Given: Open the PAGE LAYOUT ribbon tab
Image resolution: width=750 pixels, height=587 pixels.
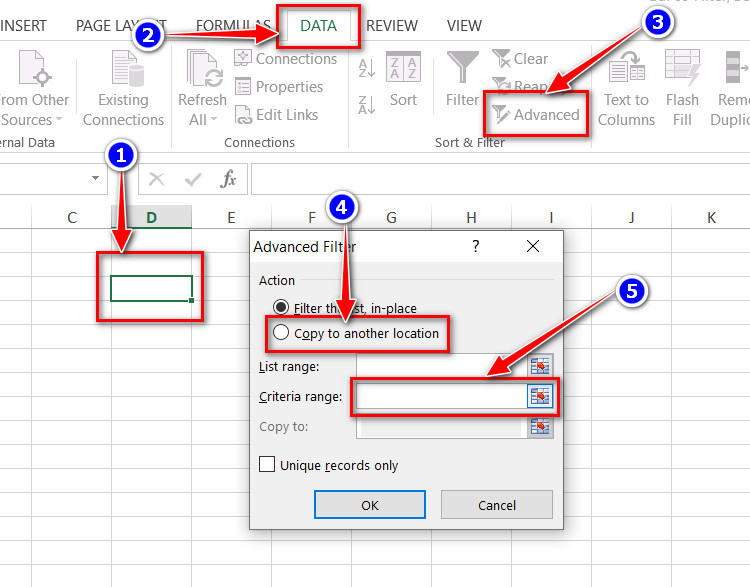Looking at the screenshot, I should [x=121, y=26].
